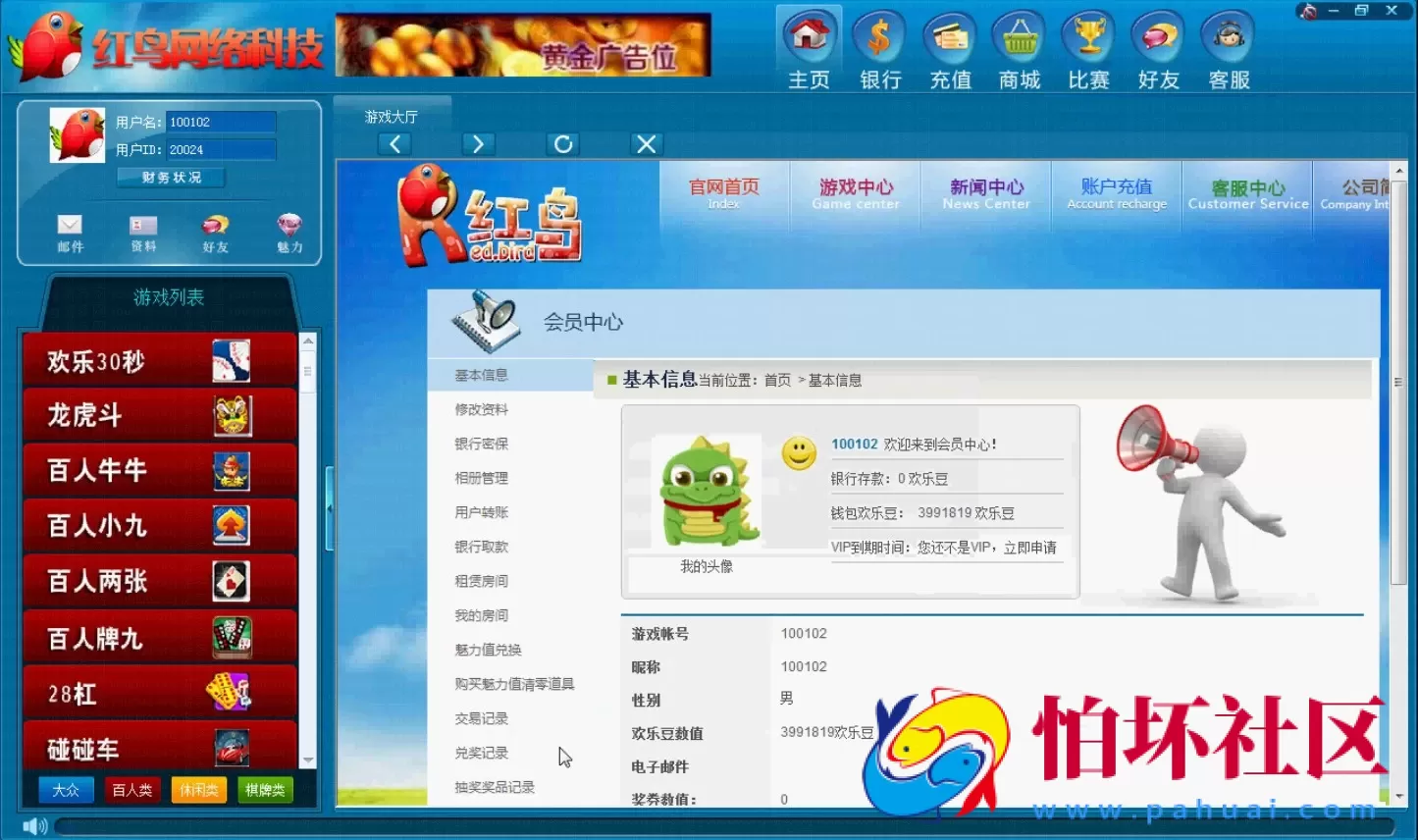Open the 邮件 mail envelope icon
The height and width of the screenshot is (840, 1418).
(69, 231)
